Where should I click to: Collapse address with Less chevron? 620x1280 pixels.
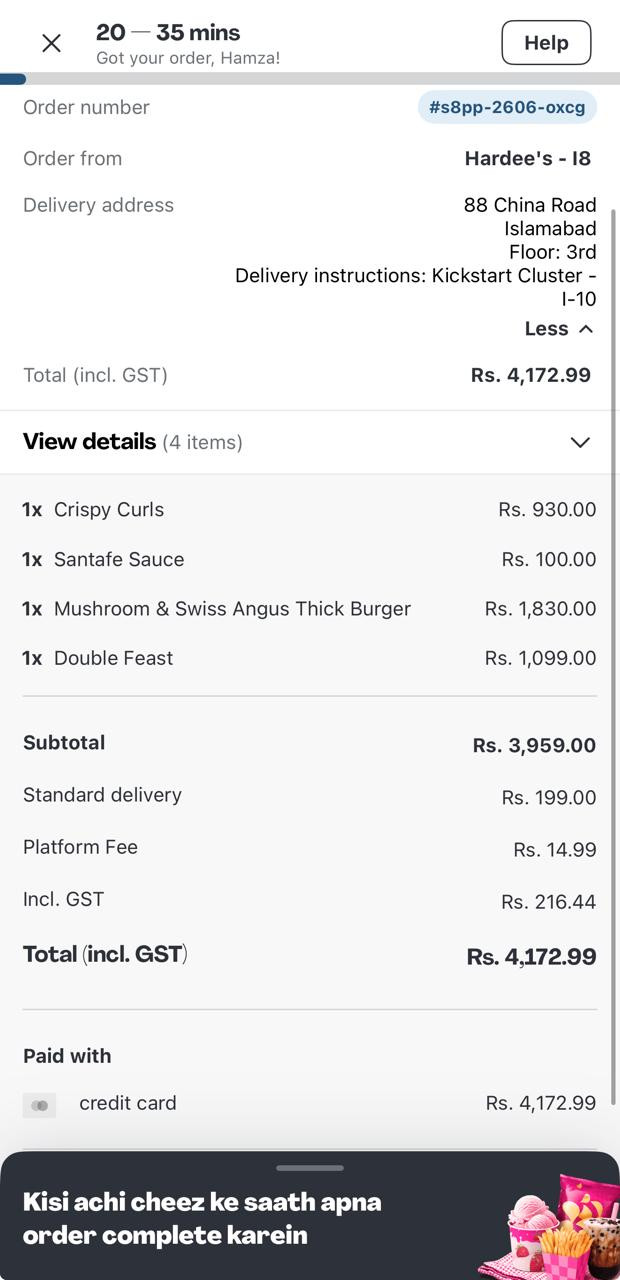click(586, 329)
